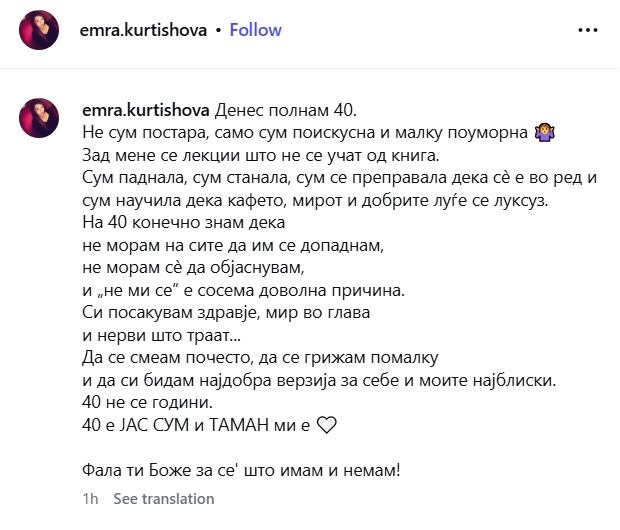Click See translation below the caption

[x=163, y=498]
